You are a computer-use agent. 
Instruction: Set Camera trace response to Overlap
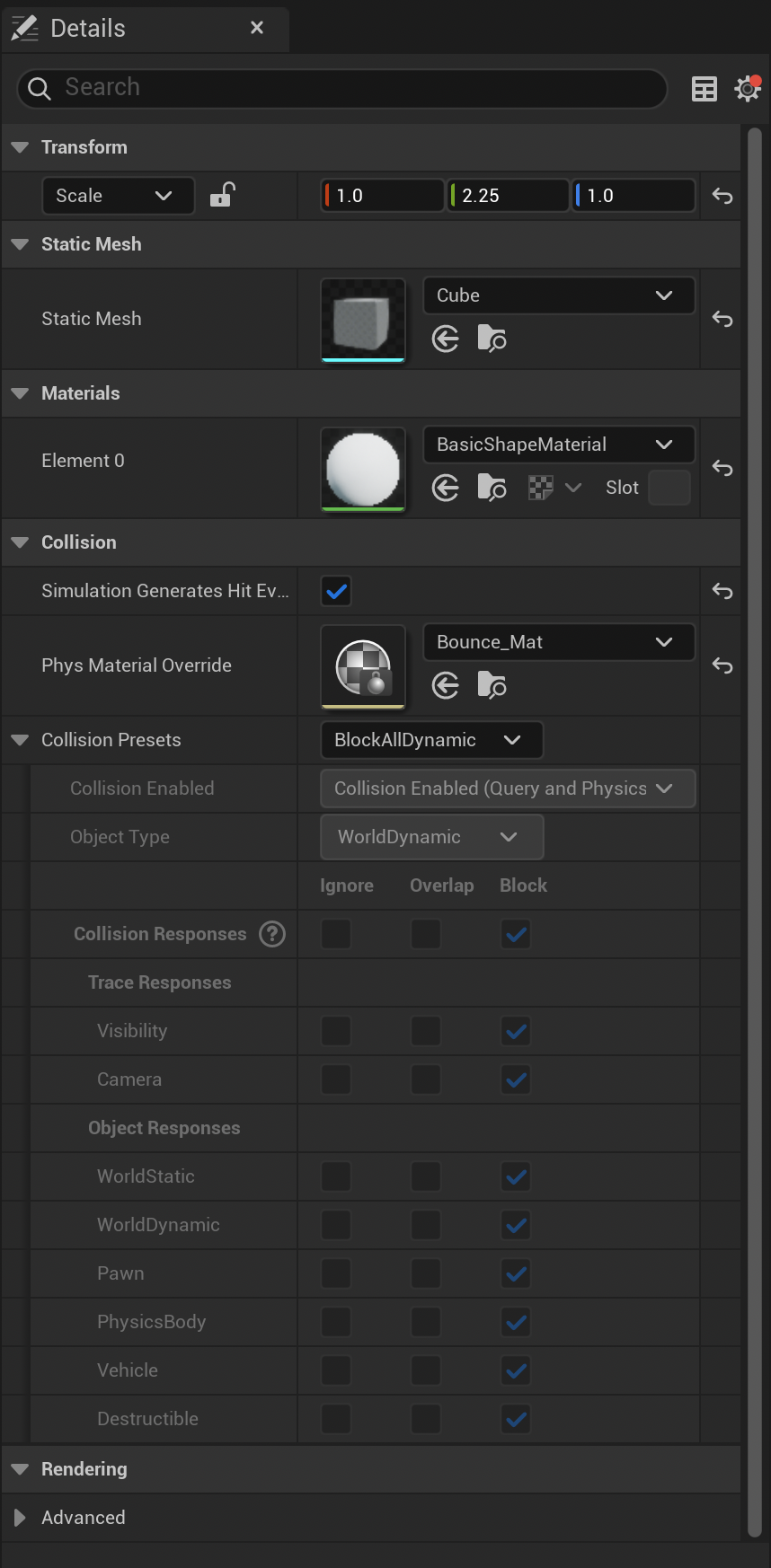coord(426,1079)
